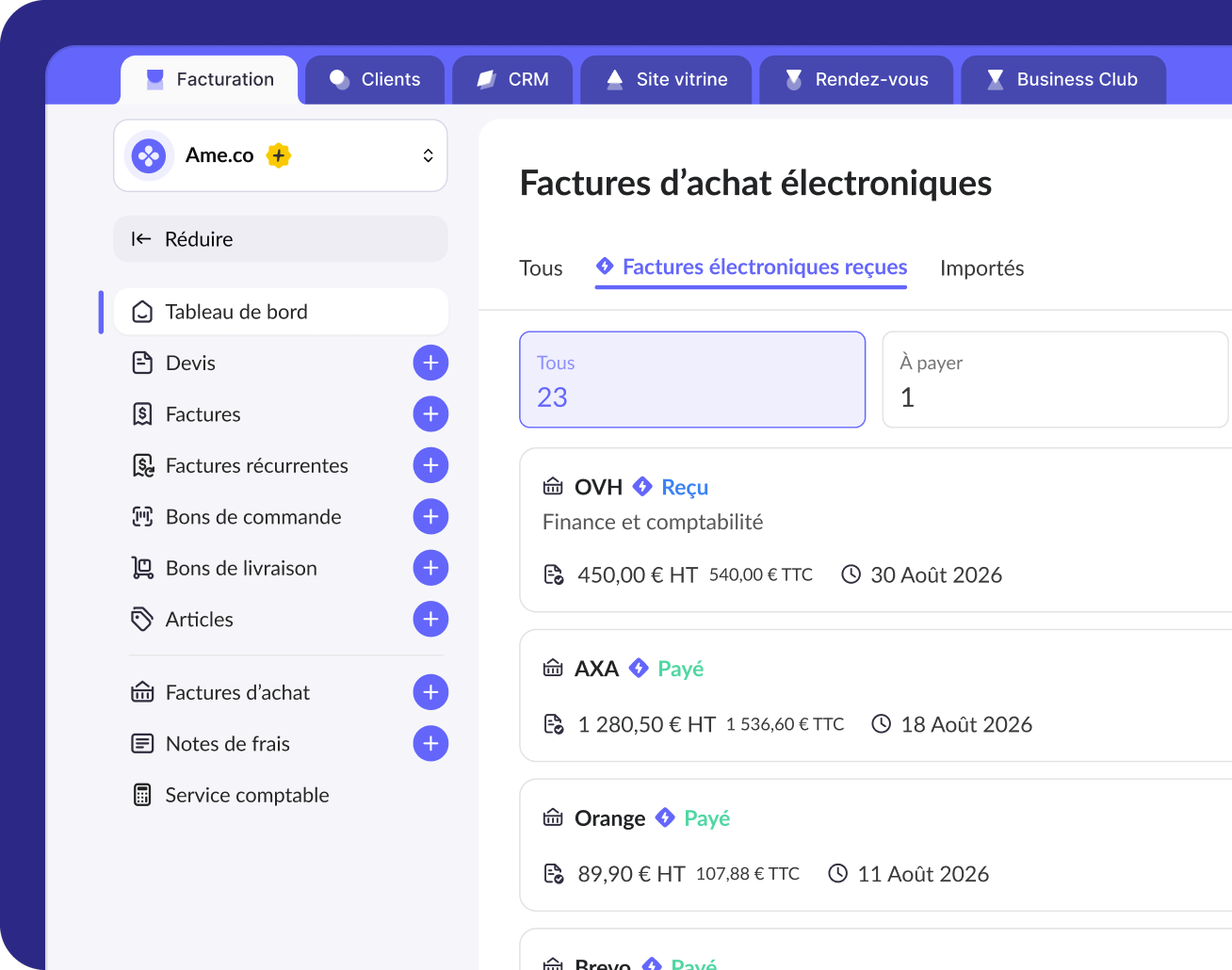Add a Bons de commande via plus
This screenshot has height=970, width=1232.
[430, 516]
